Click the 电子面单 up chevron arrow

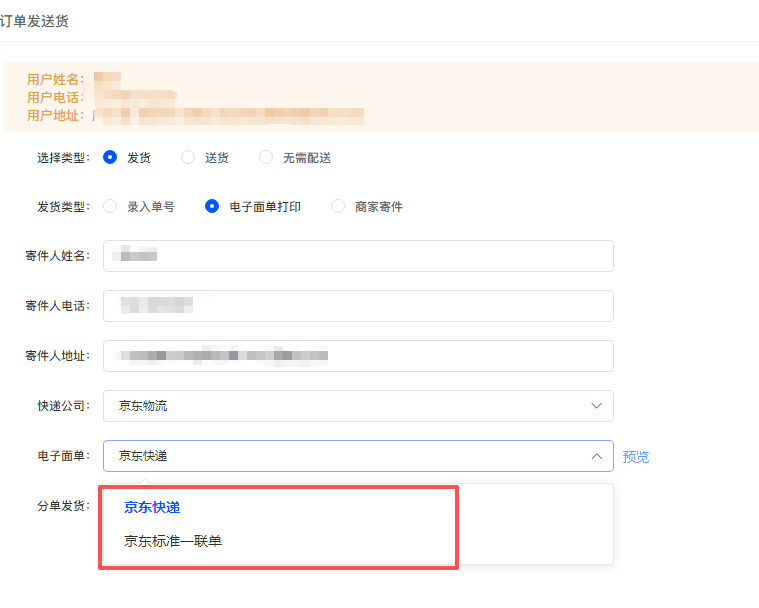596,456
